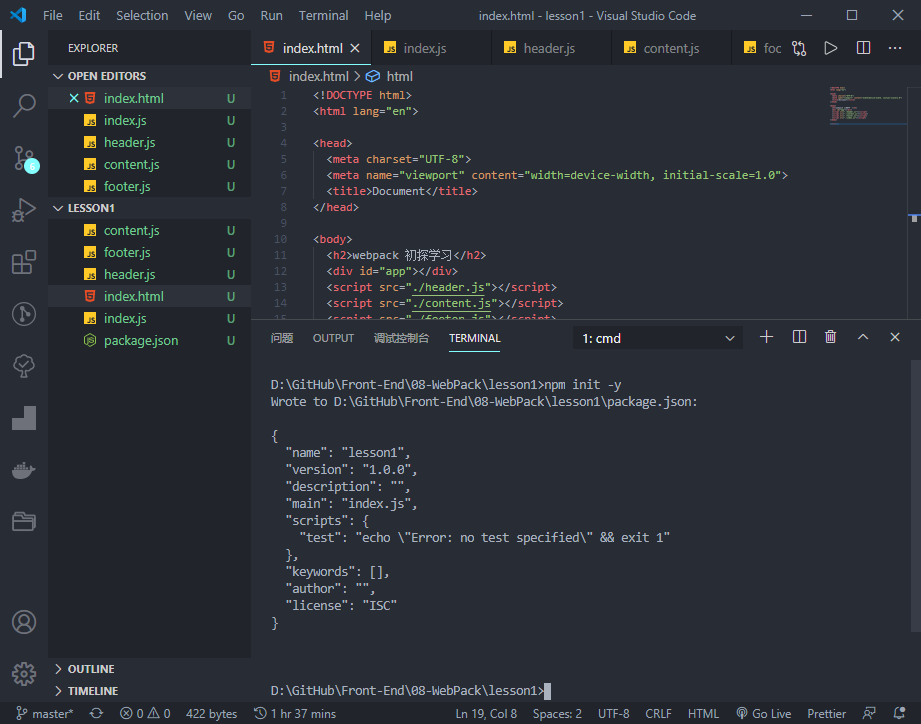Click the code minimap preview
Image resolution: width=921 pixels, height=724 pixels.
tap(867, 105)
